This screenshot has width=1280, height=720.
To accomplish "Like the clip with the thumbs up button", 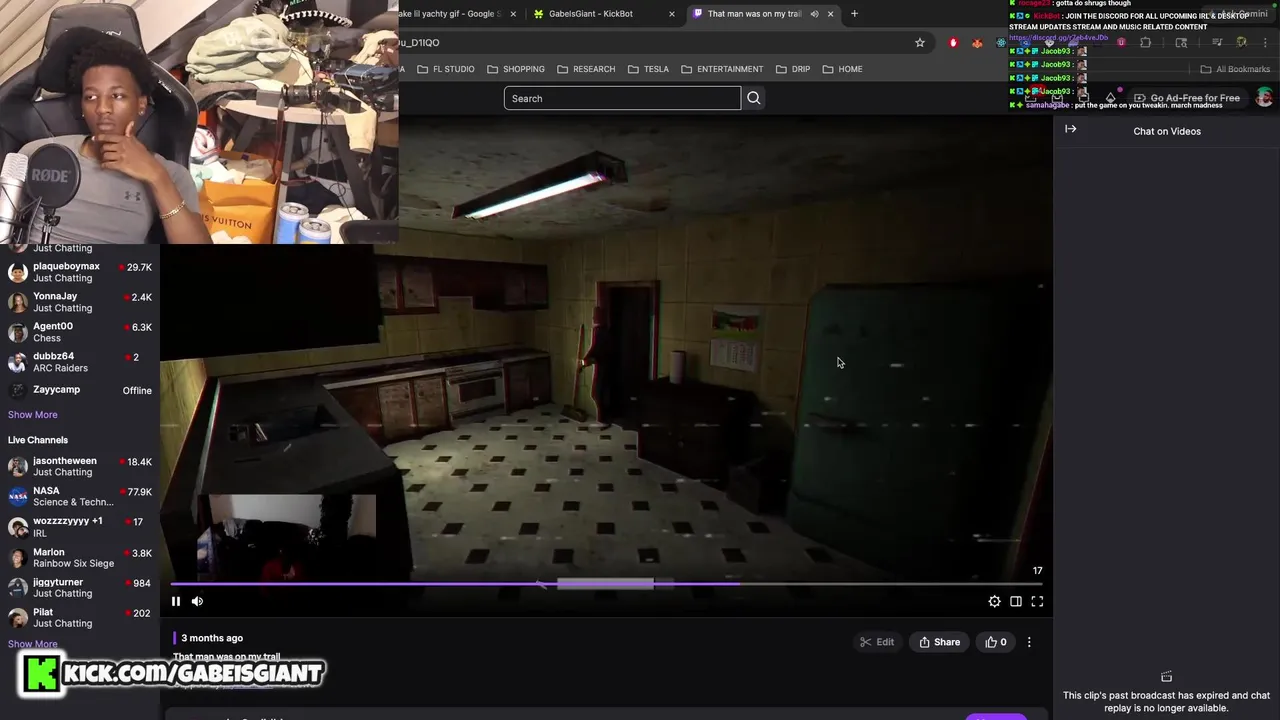I will (996, 642).
